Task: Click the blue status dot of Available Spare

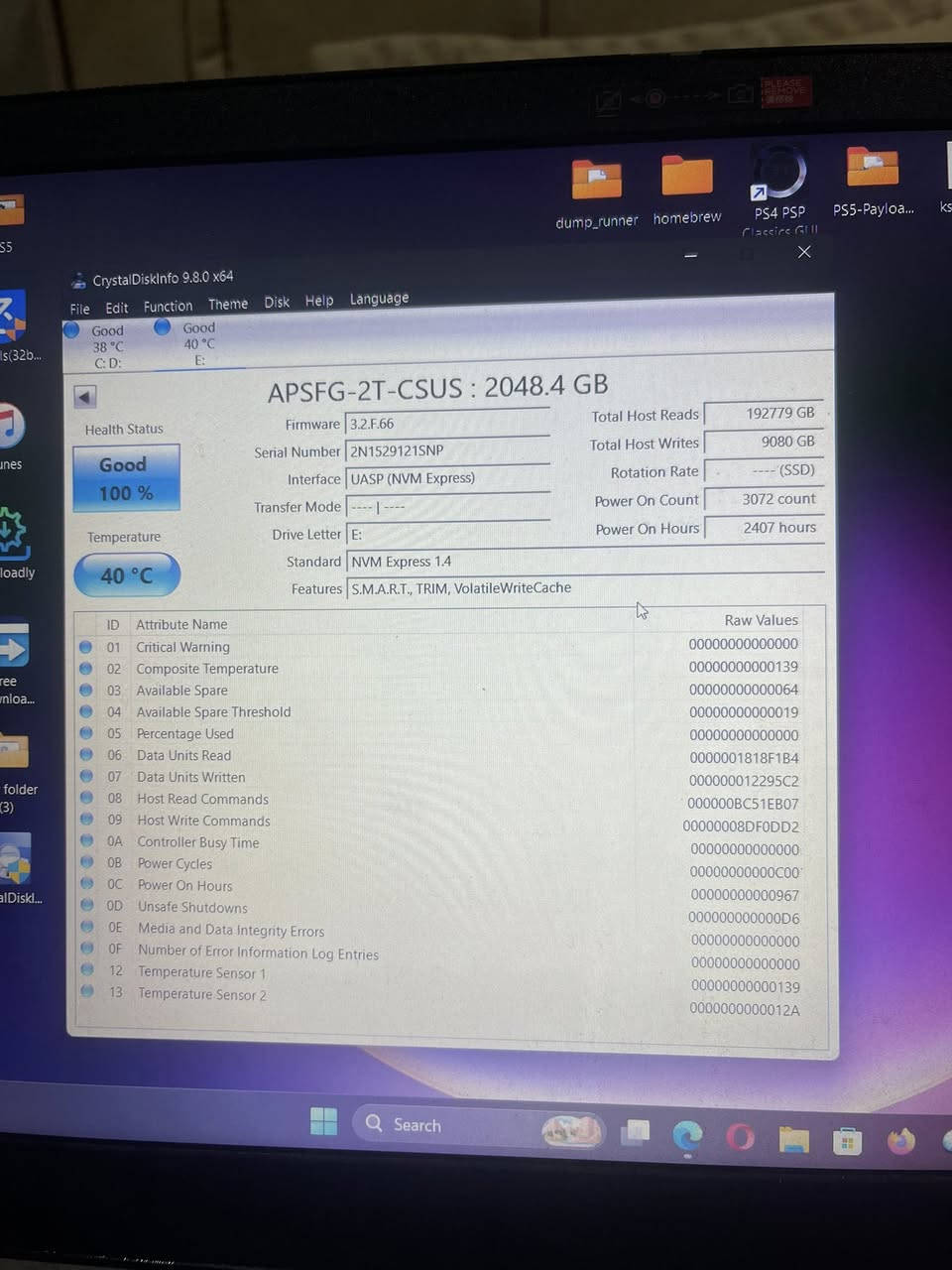Action: coord(85,691)
